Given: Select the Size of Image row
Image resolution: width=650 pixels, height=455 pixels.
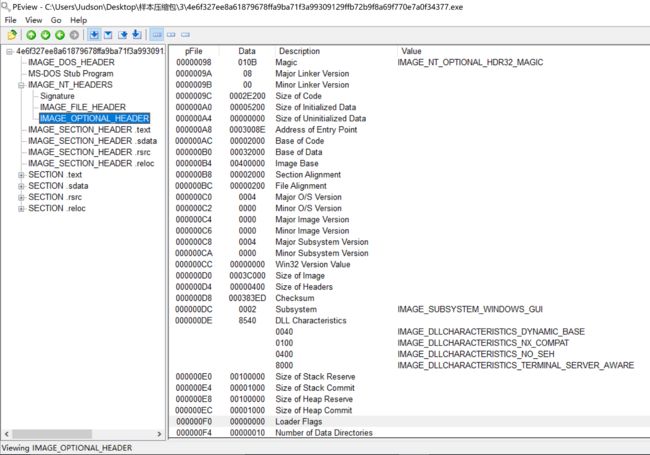Looking at the screenshot, I should click(408, 276).
